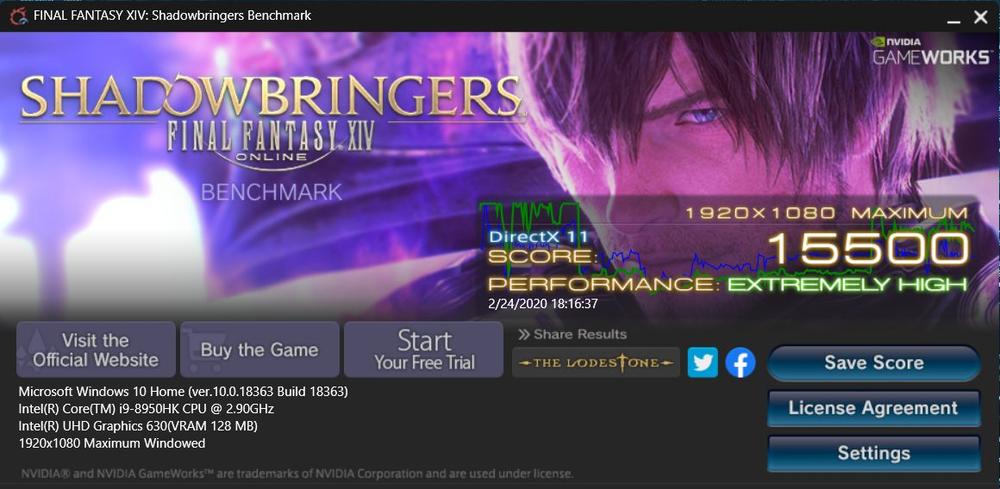
Task: Click the Extremely High performance rating
Action: click(x=848, y=284)
